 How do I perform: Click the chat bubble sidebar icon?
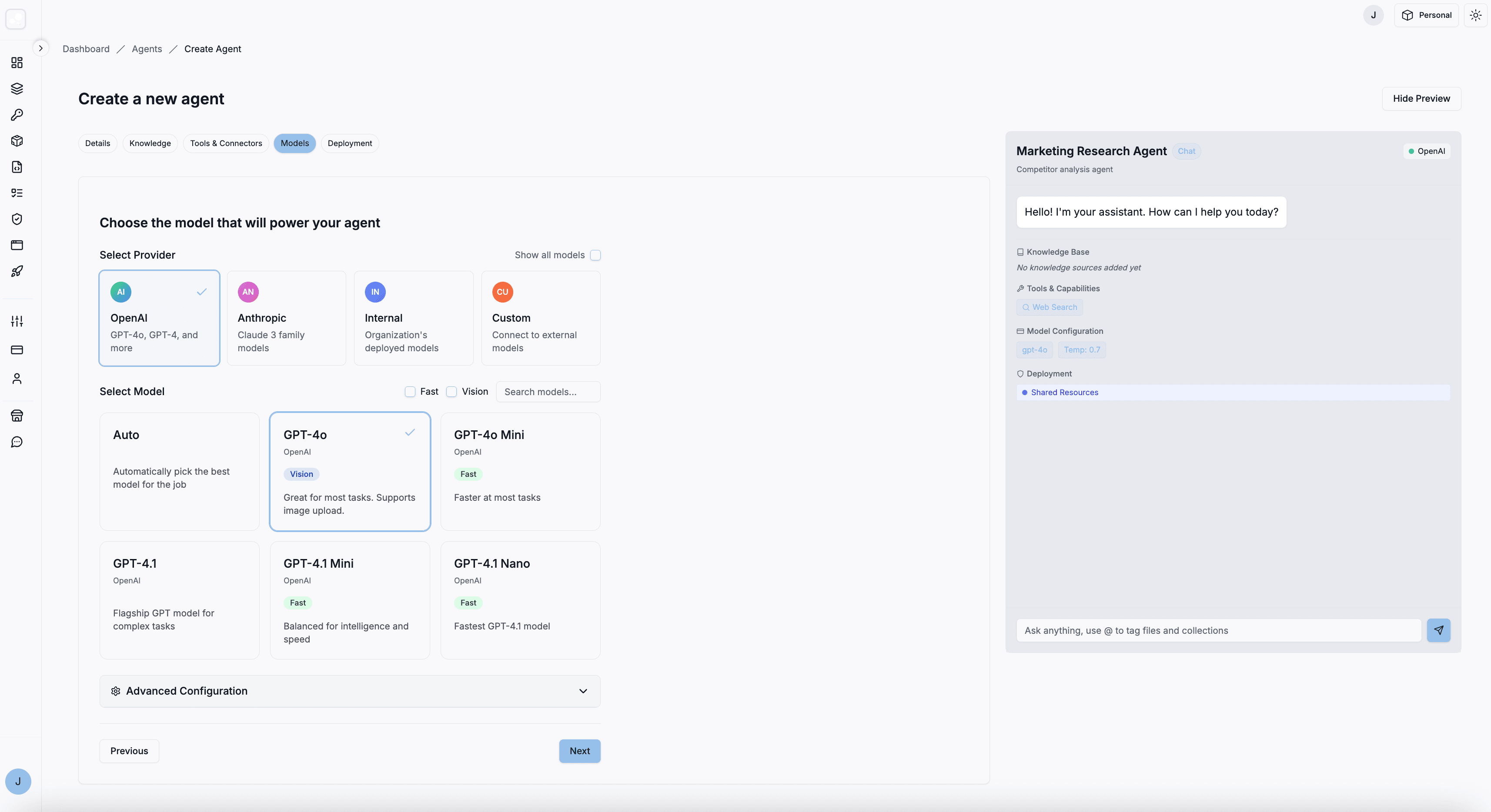pyautogui.click(x=17, y=442)
